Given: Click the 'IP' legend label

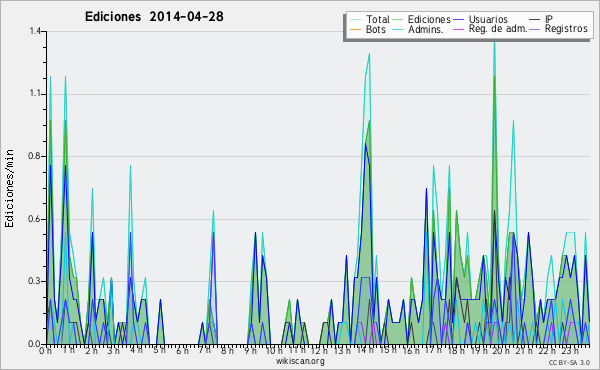Looking at the screenshot, I should click(x=549, y=19).
